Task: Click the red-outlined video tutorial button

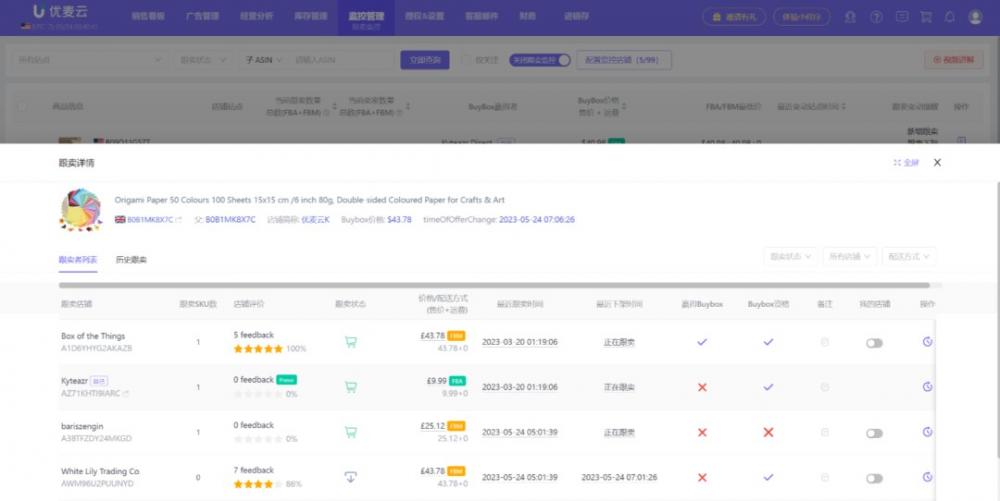Action: coord(953,60)
